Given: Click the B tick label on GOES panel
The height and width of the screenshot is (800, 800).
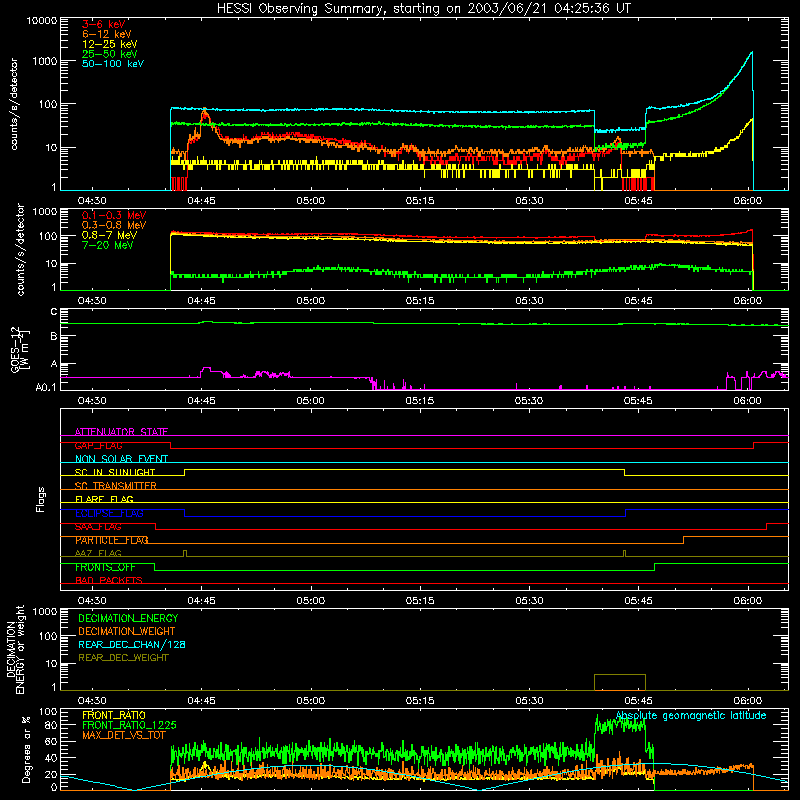Looking at the screenshot, I should 54,337.
